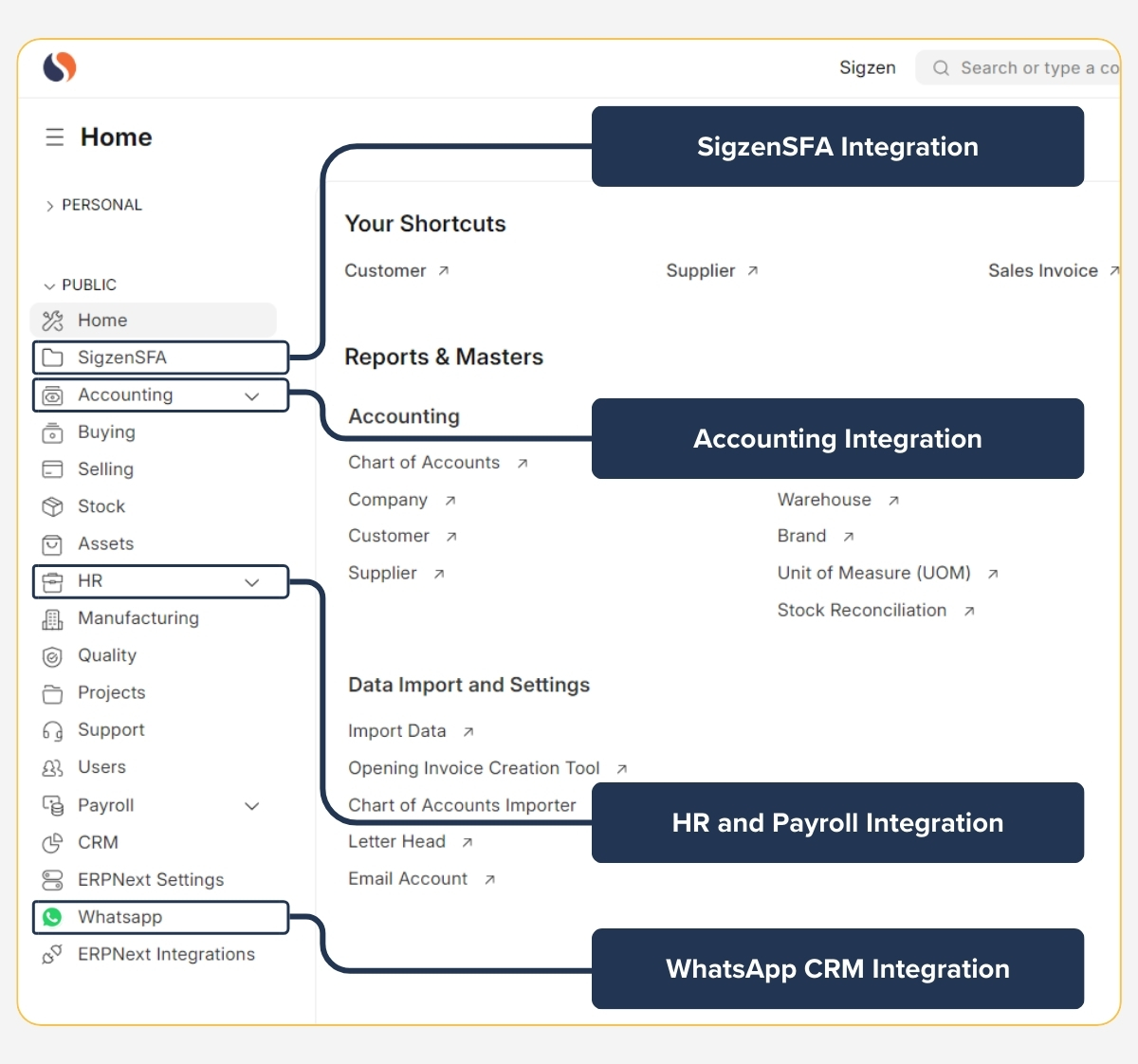Click the Accounting ledger icon
1138x1064 pixels.
tap(52, 394)
